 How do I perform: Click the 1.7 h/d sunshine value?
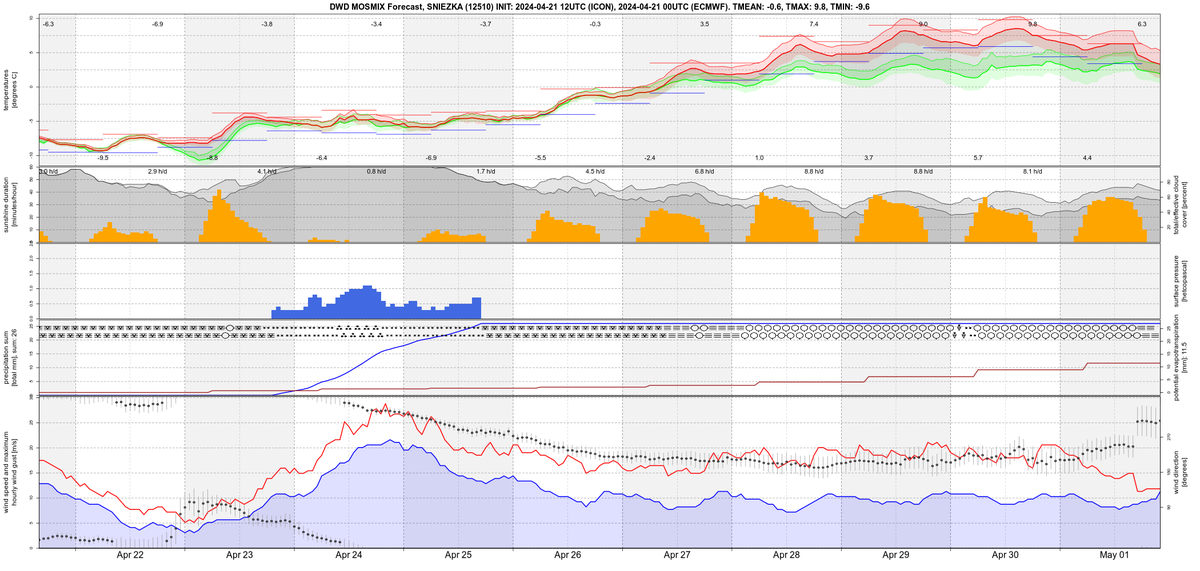pyautogui.click(x=486, y=172)
